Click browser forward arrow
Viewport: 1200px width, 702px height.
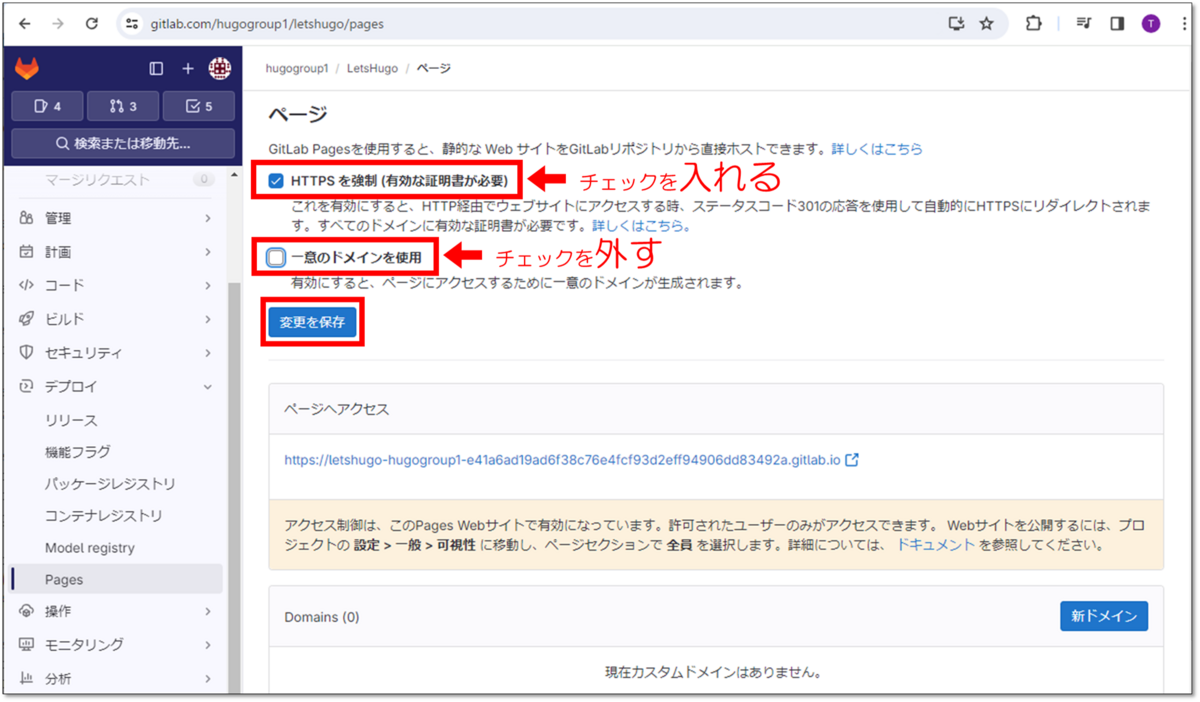(58, 23)
